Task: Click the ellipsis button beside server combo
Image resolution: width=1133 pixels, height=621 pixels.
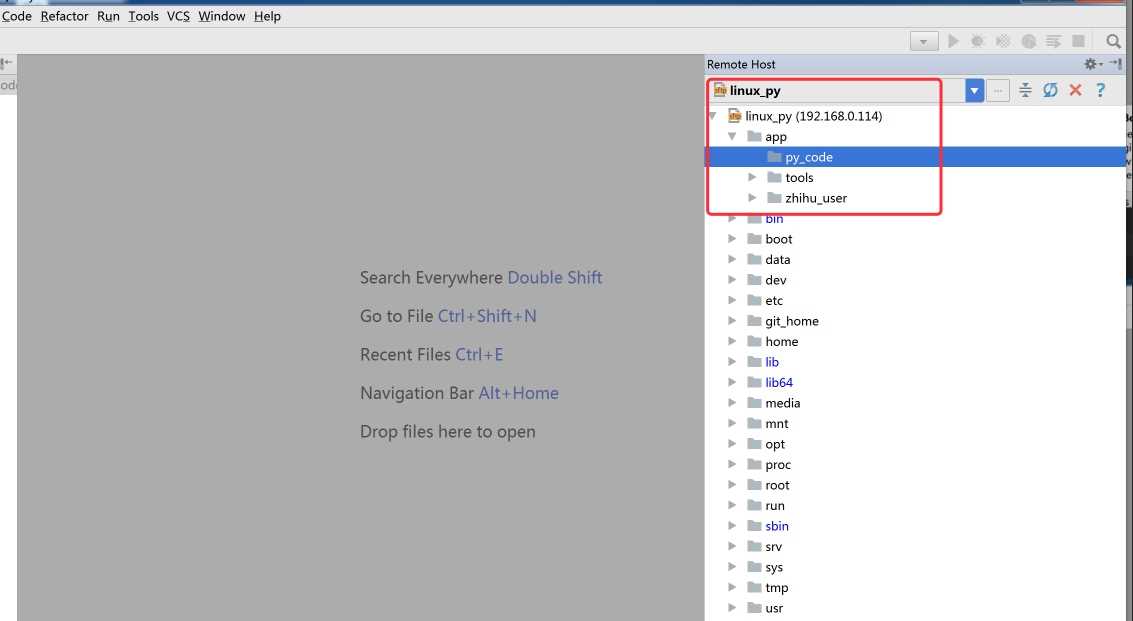Action: tap(998, 90)
